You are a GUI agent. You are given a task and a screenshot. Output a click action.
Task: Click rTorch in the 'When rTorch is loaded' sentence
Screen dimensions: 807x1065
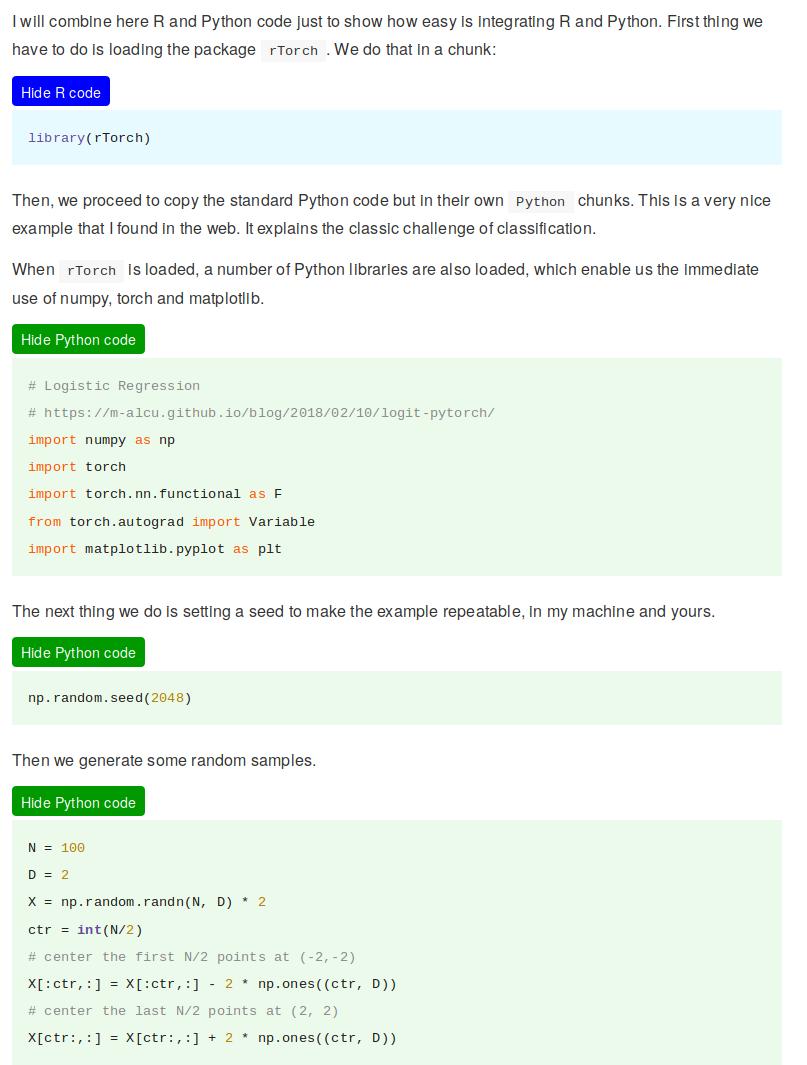(93, 271)
